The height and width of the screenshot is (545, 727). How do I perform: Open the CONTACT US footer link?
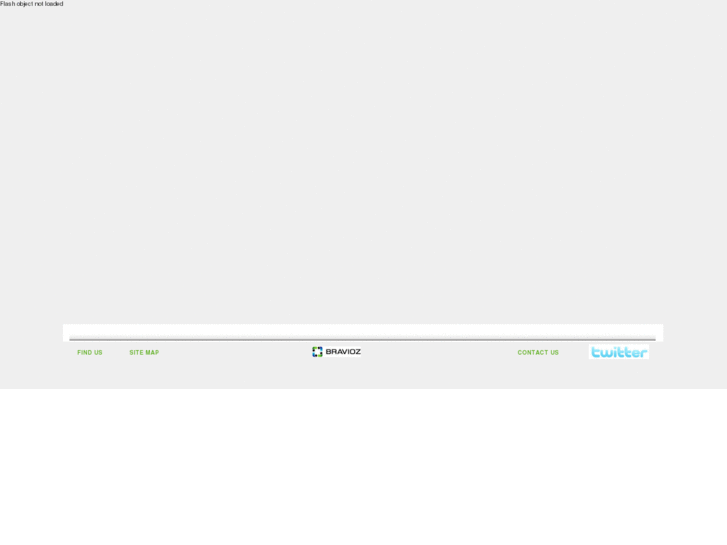(x=538, y=353)
